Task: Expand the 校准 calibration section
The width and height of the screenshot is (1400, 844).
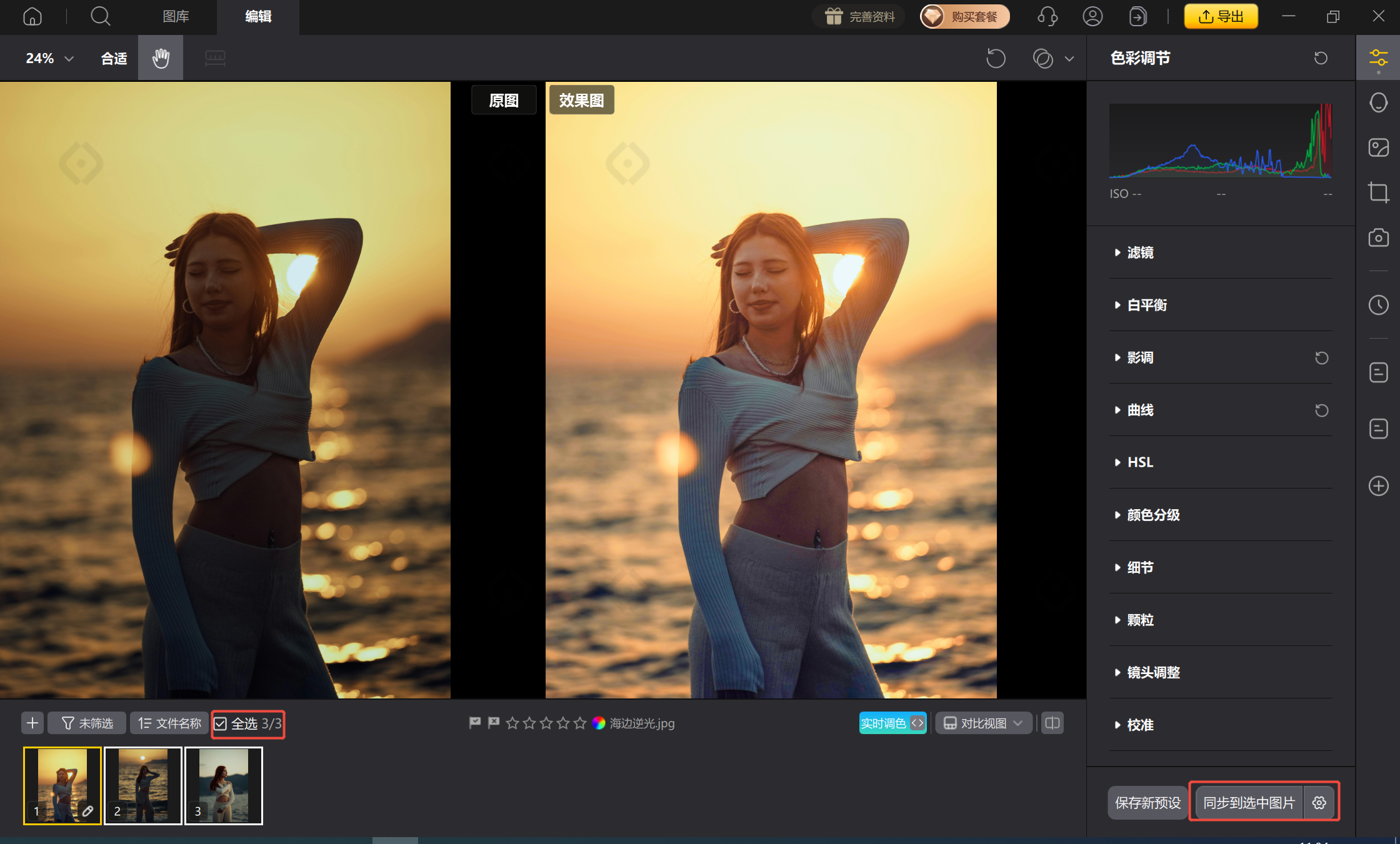Action: (1221, 725)
